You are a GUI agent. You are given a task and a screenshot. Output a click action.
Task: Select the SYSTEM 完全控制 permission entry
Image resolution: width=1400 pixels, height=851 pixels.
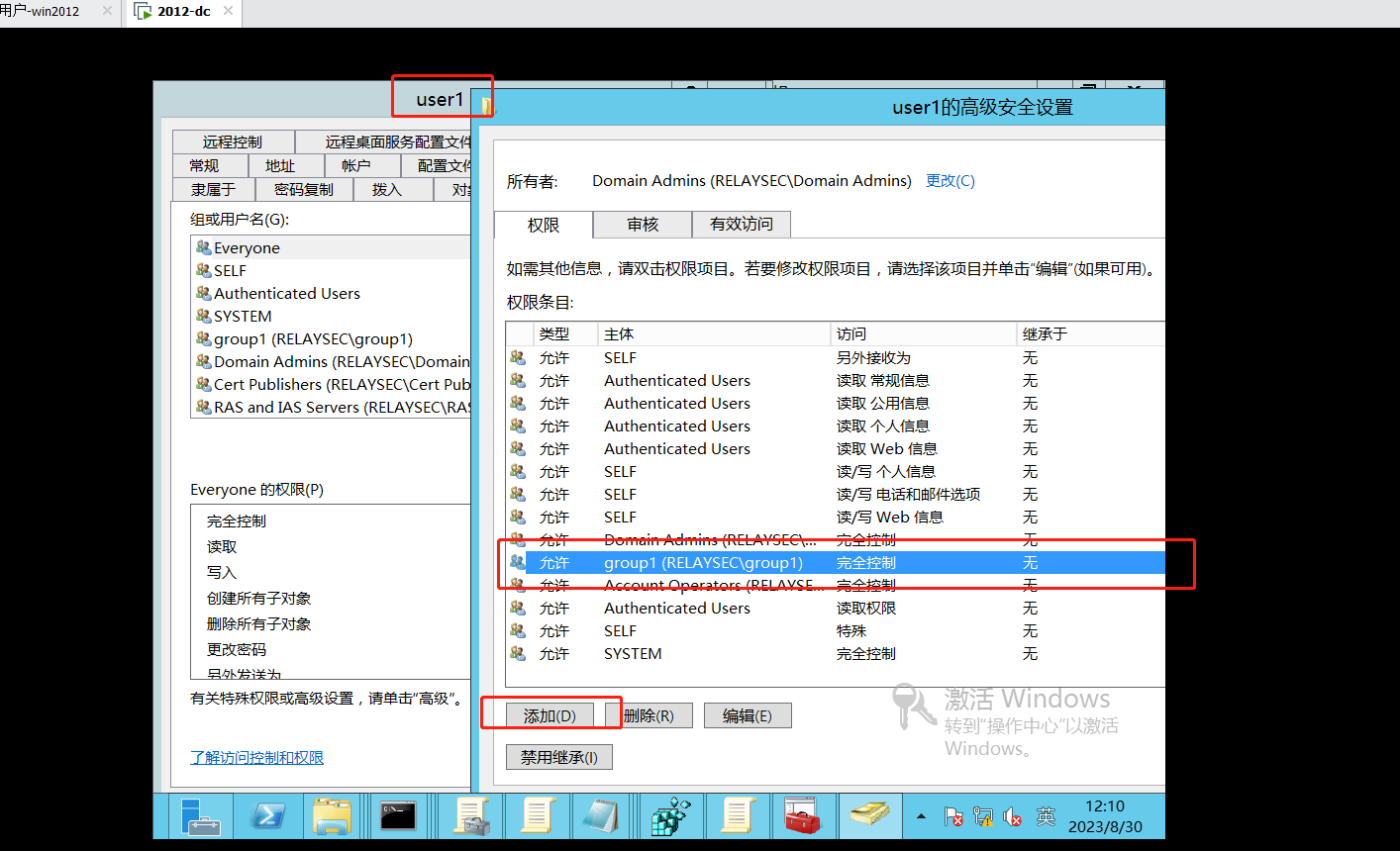click(x=836, y=653)
